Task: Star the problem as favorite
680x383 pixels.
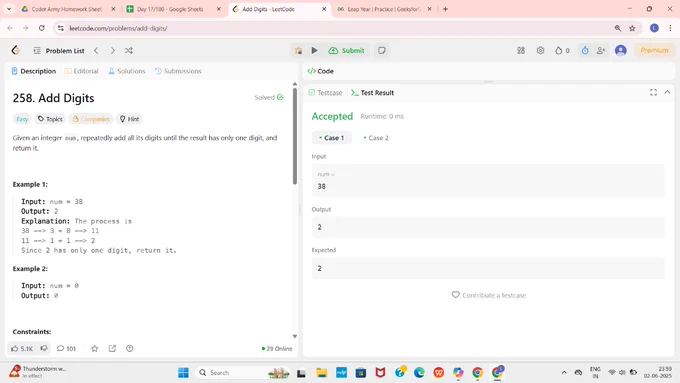Action: (95, 348)
